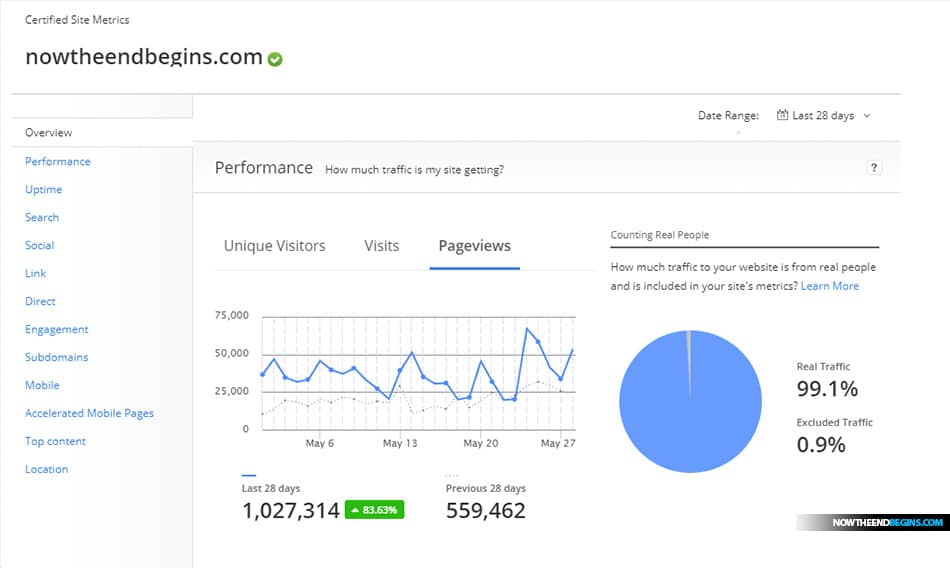The width and height of the screenshot is (950, 568).
Task: Click the 559,462 previous pageviews total
Action: [485, 510]
